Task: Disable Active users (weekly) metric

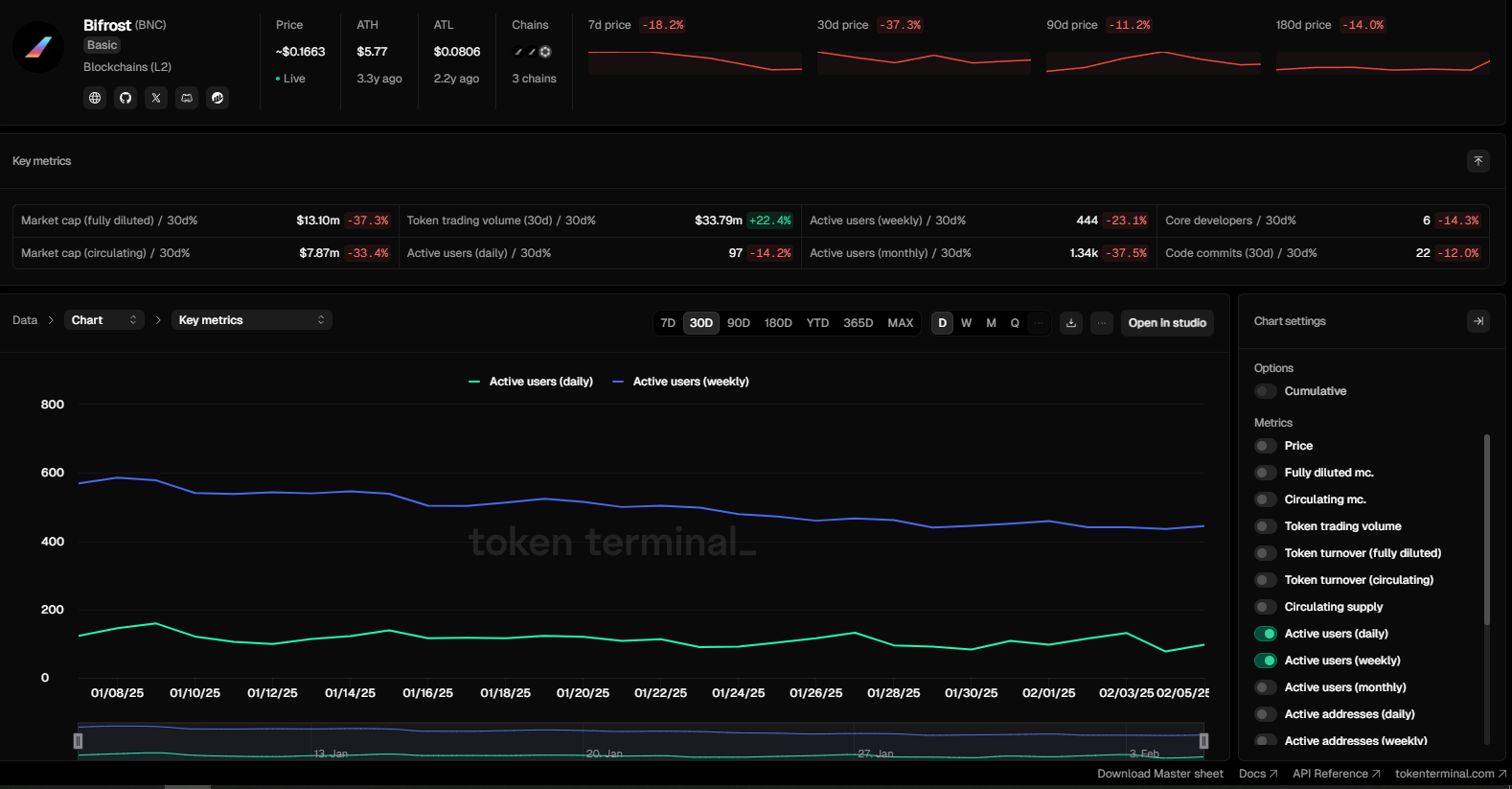Action: (x=1266, y=661)
